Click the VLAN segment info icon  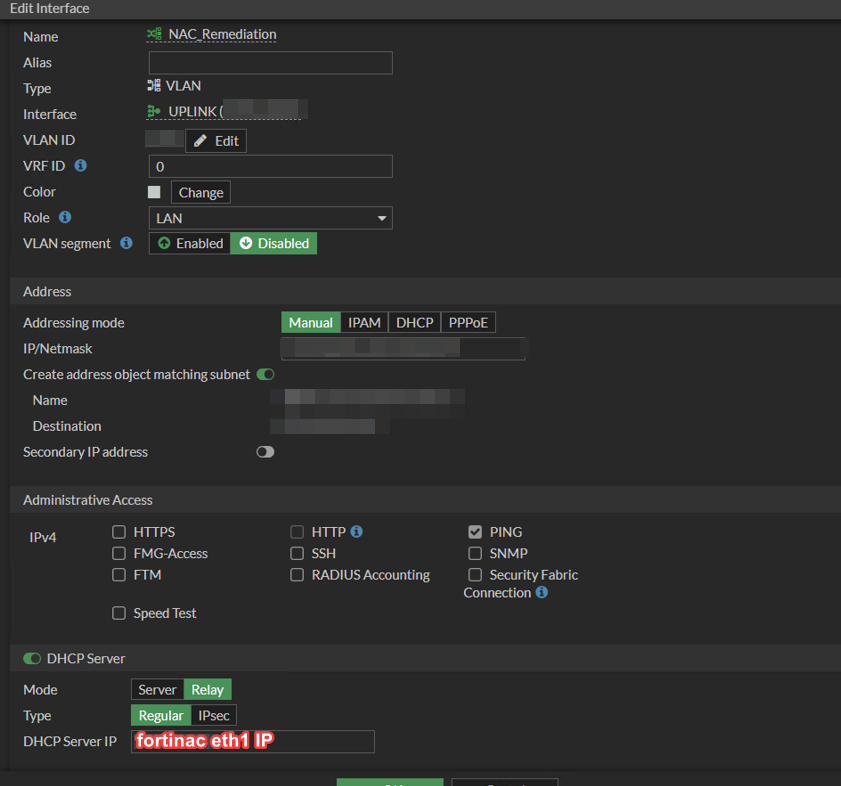coord(125,243)
